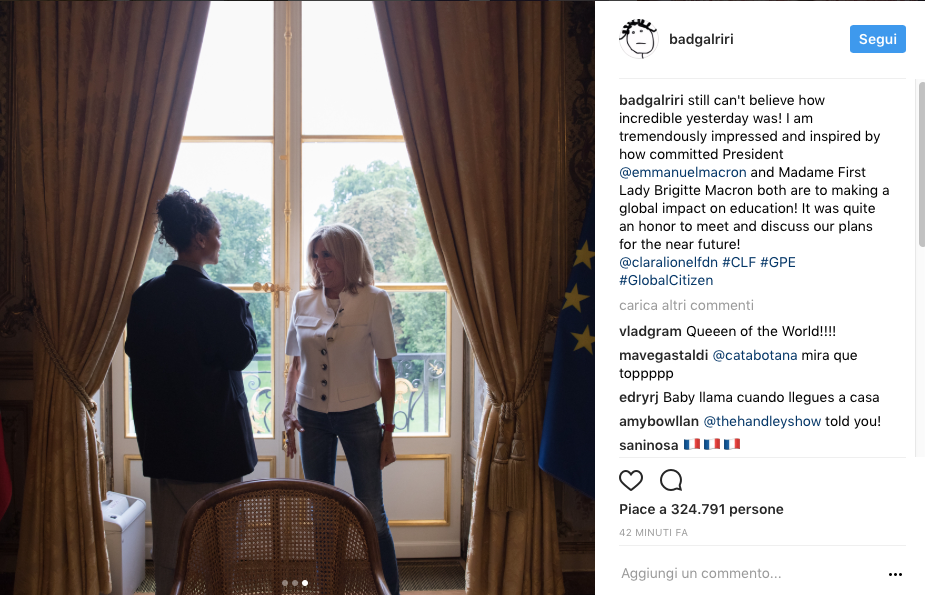Click the speech bubble comment icon
This screenshot has width=925, height=595.
pos(671,480)
